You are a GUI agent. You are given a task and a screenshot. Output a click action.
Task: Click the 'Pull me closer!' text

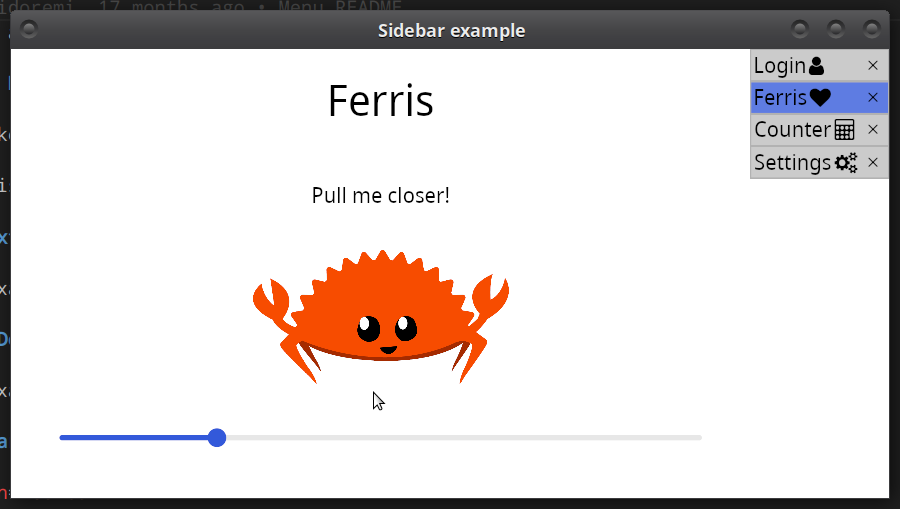click(x=381, y=196)
